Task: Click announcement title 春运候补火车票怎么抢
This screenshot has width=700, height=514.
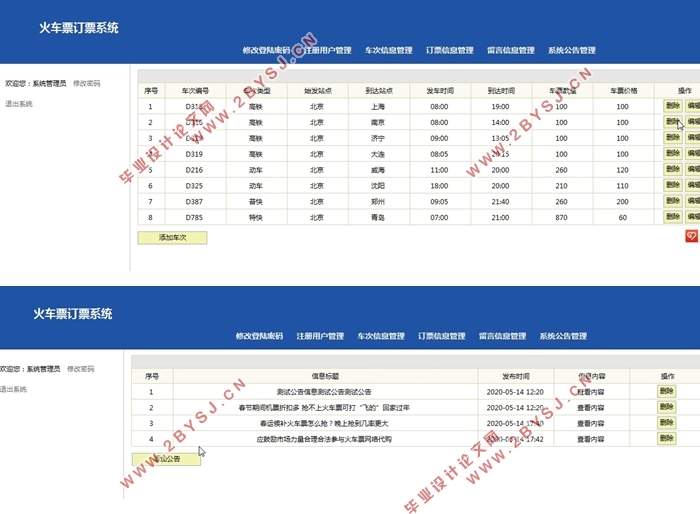Action: 324,423
